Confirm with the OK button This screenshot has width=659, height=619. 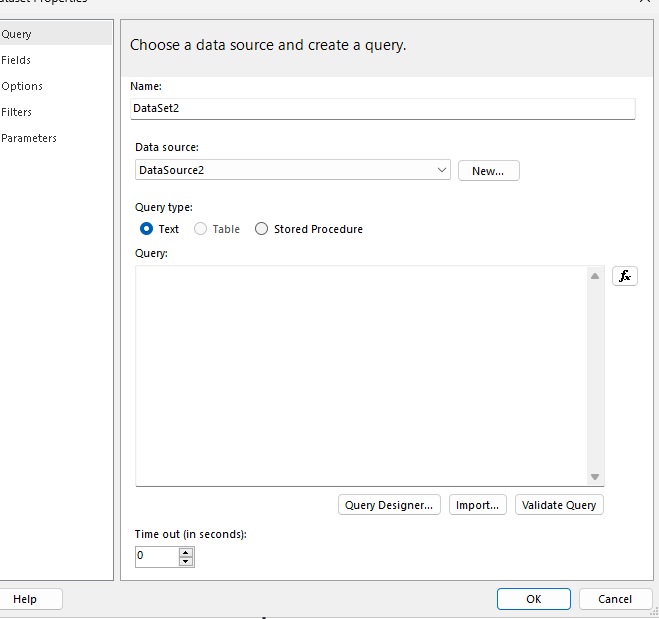tap(534, 599)
